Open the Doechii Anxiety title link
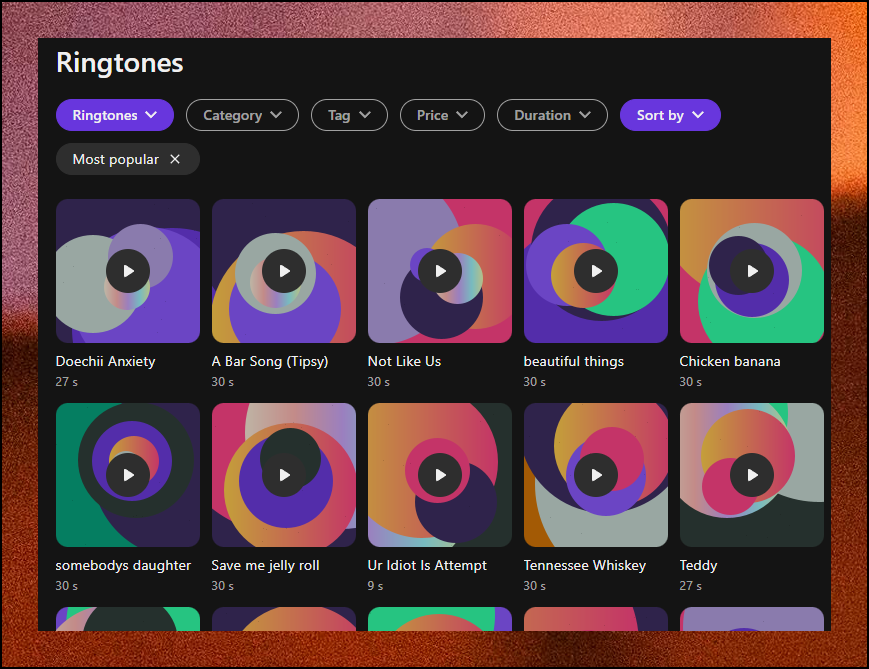This screenshot has width=869, height=669. (x=105, y=361)
